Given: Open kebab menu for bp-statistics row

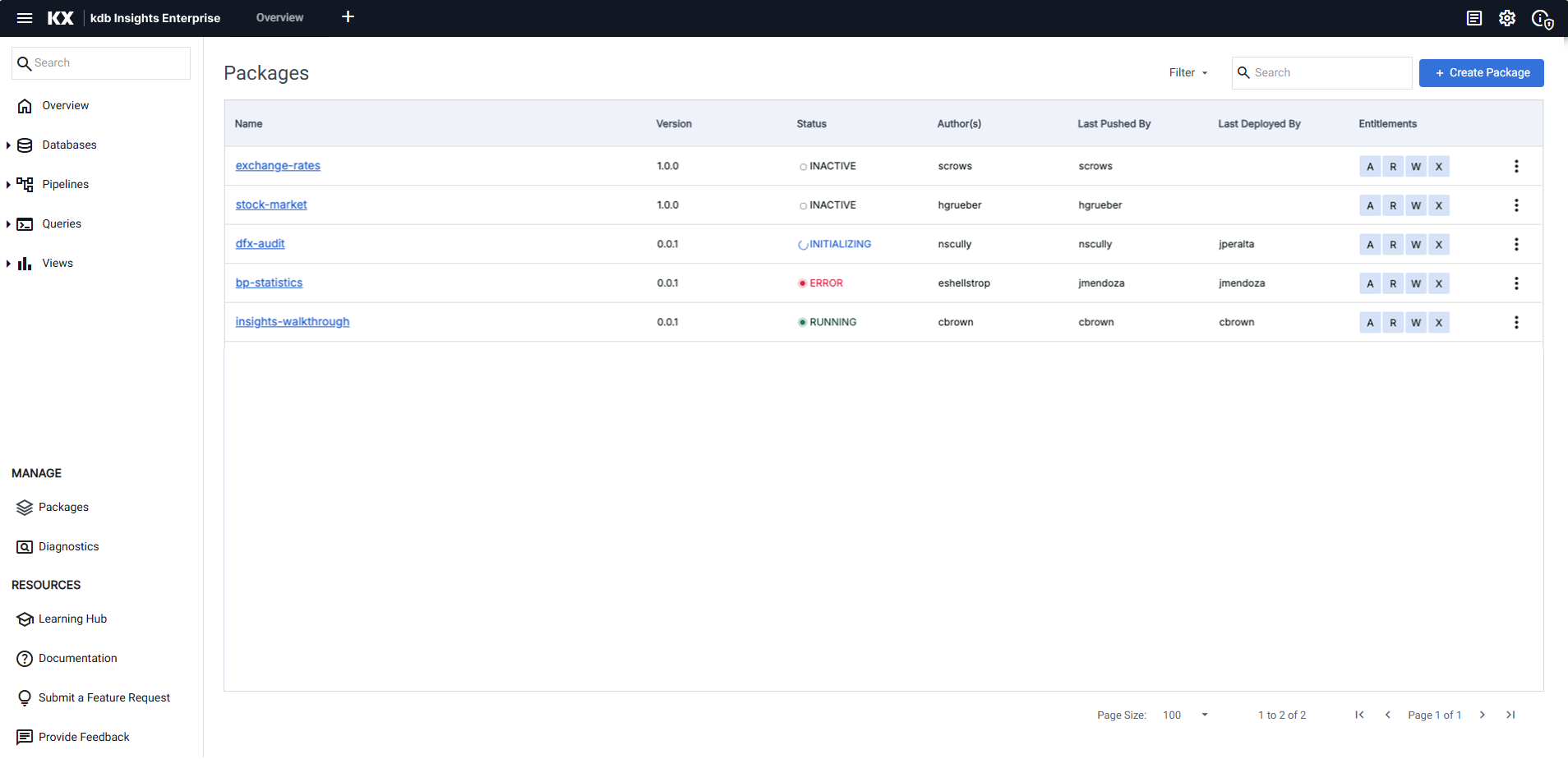Looking at the screenshot, I should (1515, 283).
